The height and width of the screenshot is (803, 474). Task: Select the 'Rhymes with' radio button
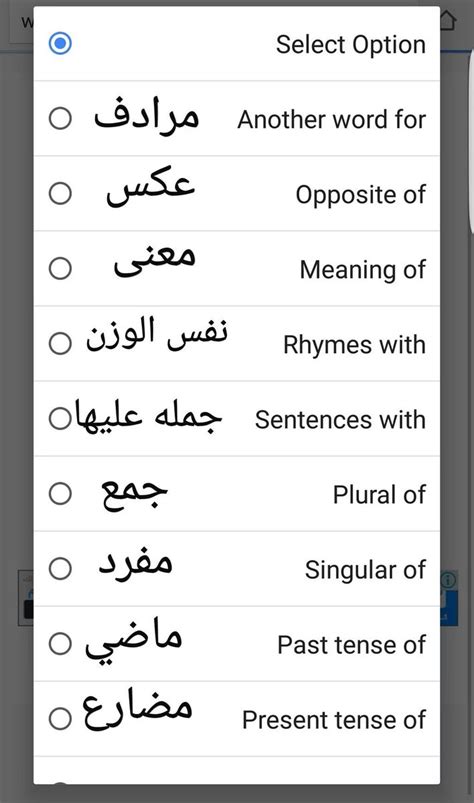click(x=60, y=343)
